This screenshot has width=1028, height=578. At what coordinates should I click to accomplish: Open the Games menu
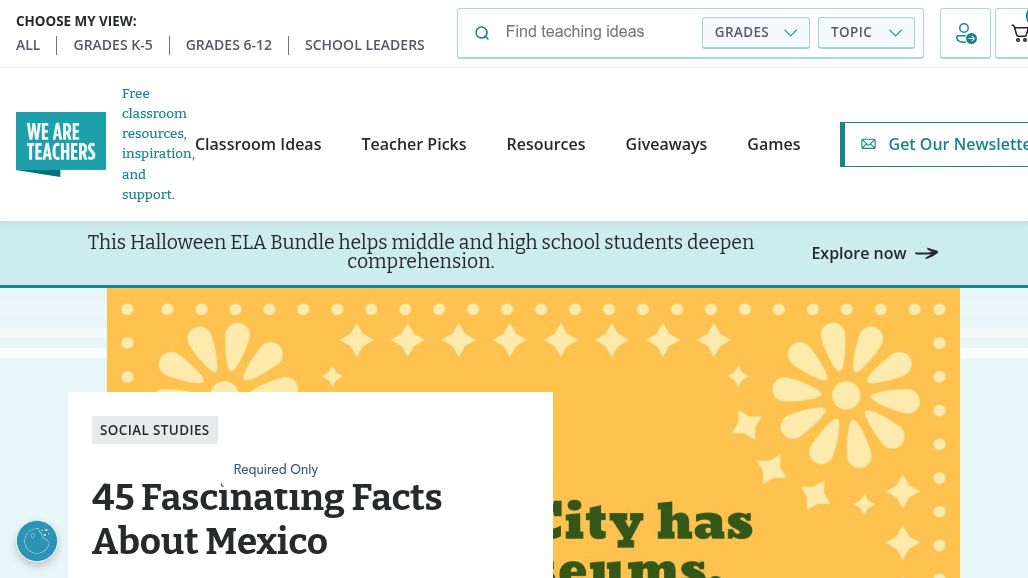pos(774,144)
